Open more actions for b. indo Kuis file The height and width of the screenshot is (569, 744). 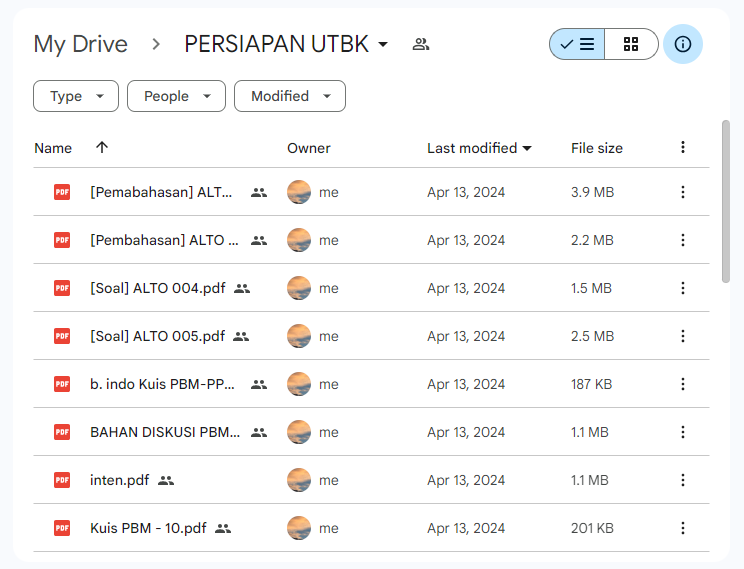(x=683, y=384)
